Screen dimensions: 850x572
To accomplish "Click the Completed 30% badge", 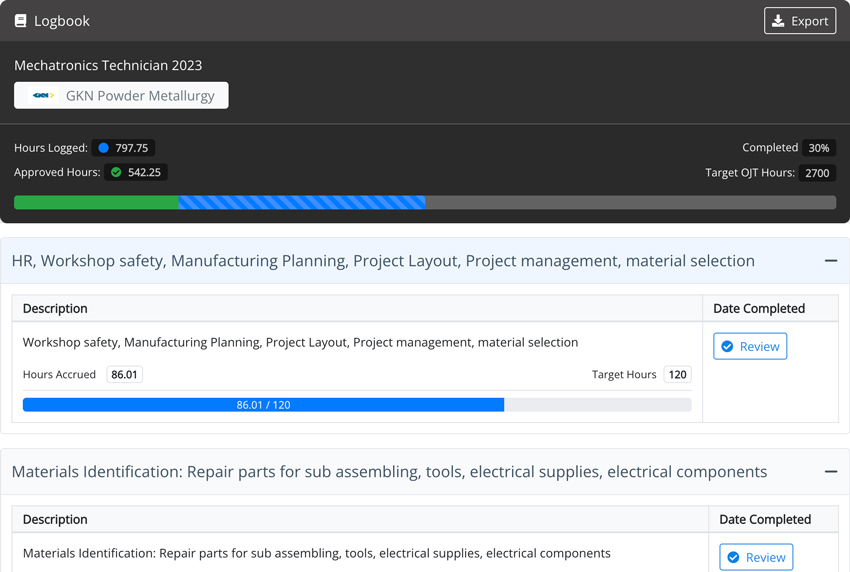I will [818, 148].
